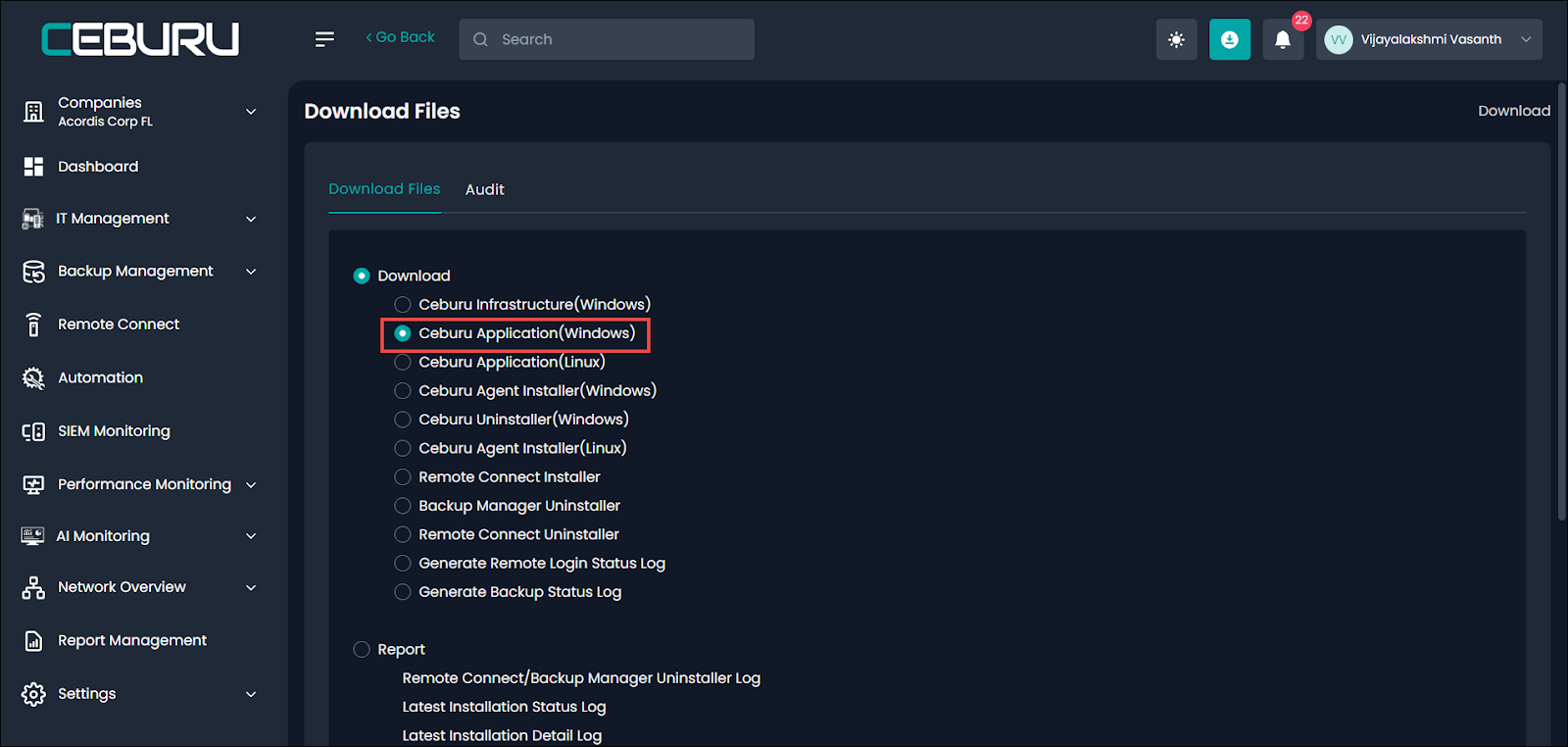Open Automation from the sidebar
The image size is (1568, 747).
[100, 377]
